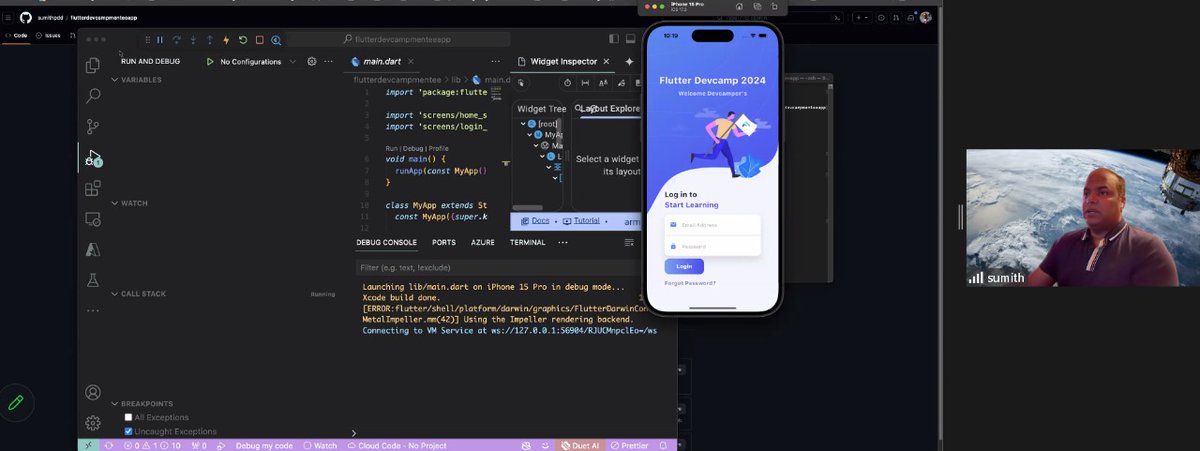Open the No Configurations dropdown
The width and height of the screenshot is (1200, 451).
(x=258, y=61)
